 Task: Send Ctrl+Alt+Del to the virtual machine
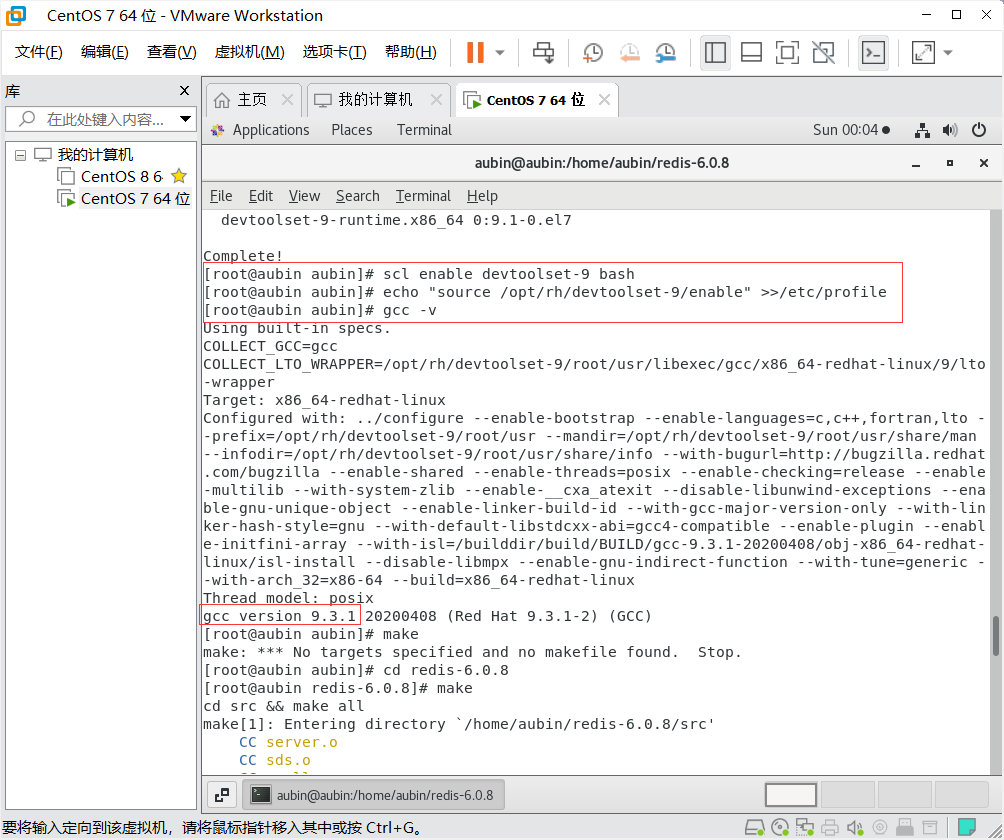pos(543,52)
